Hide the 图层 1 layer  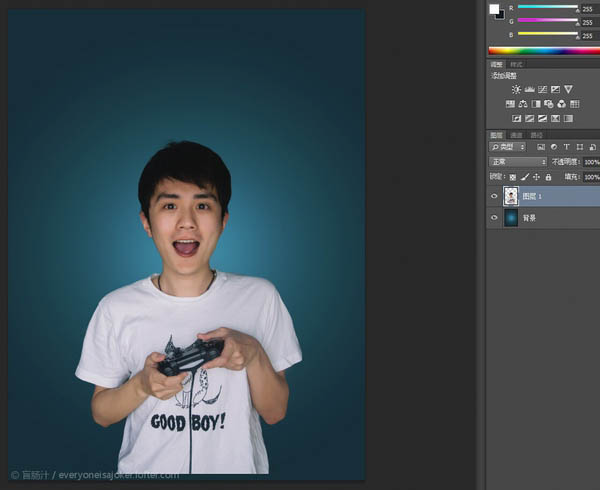[x=494, y=196]
